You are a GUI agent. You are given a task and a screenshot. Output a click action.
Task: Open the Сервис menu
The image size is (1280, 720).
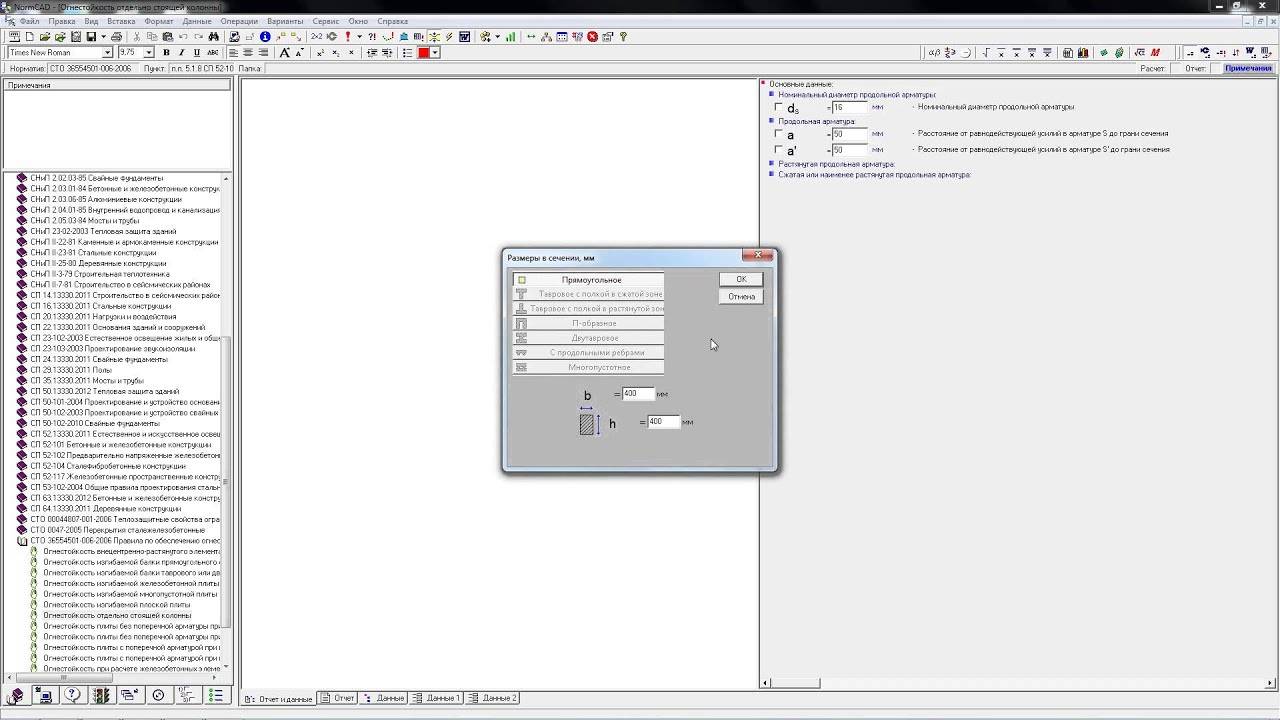coord(324,21)
